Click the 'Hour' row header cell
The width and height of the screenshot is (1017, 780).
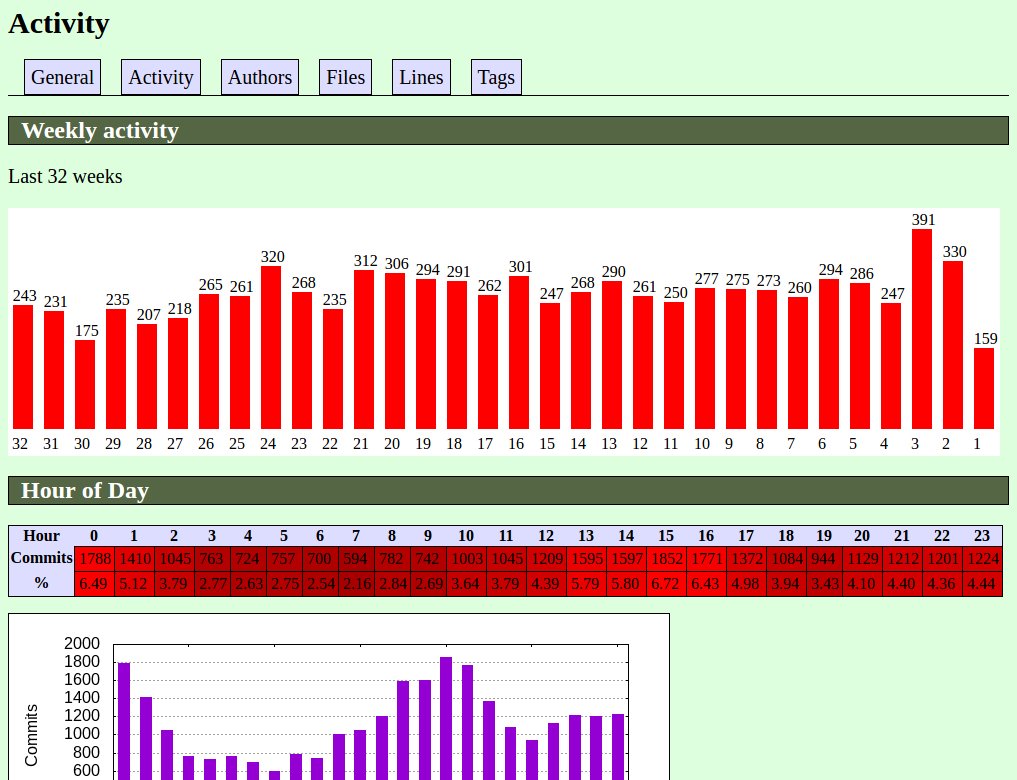[x=42, y=536]
